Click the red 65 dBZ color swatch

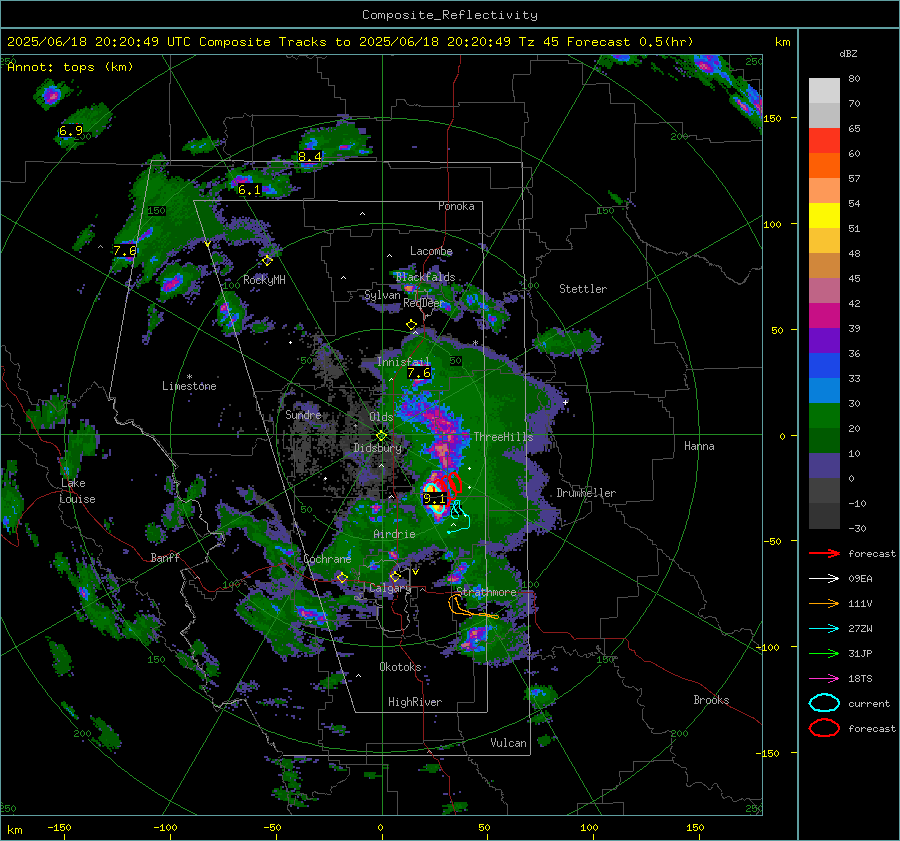pos(824,141)
